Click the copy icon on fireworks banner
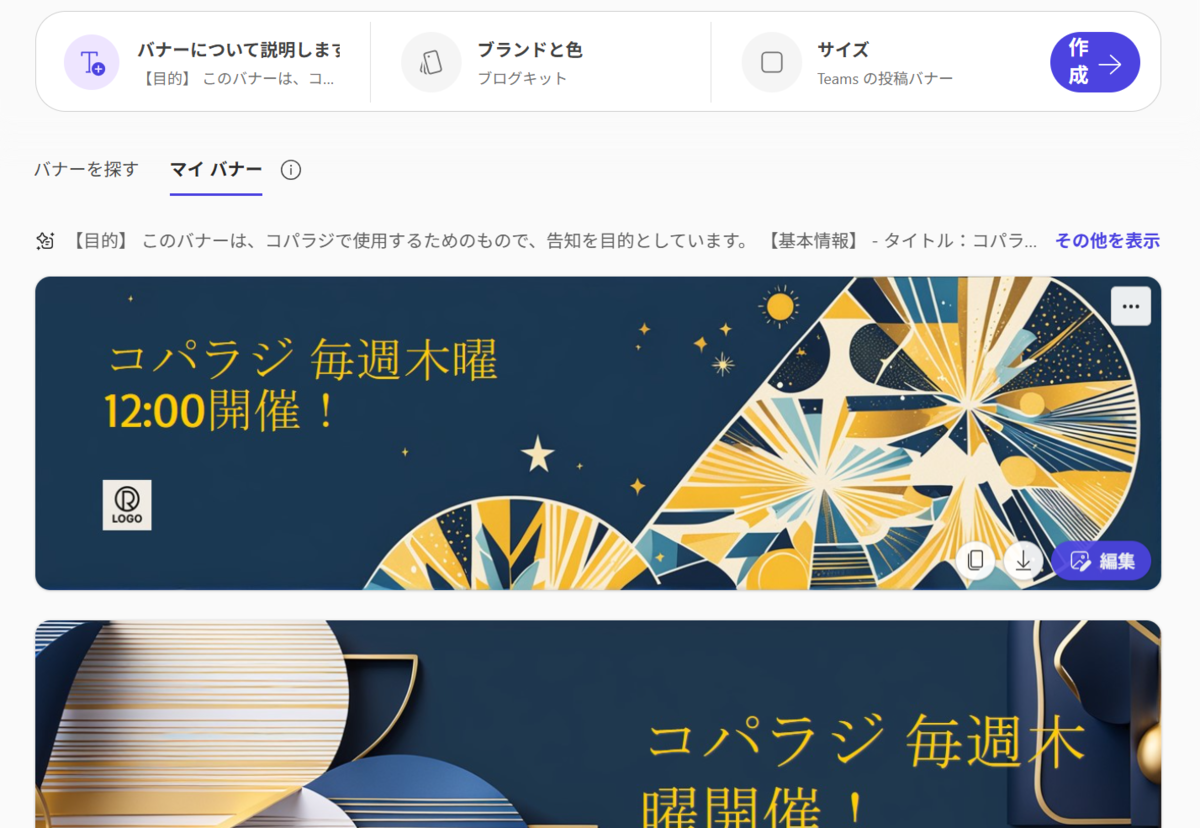 coord(975,561)
